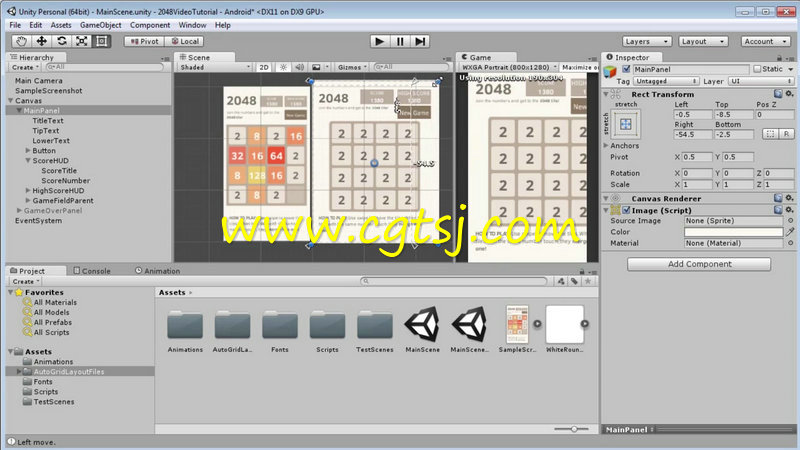Switch to the Animation tab
This screenshot has height=450, width=800.
point(158,271)
